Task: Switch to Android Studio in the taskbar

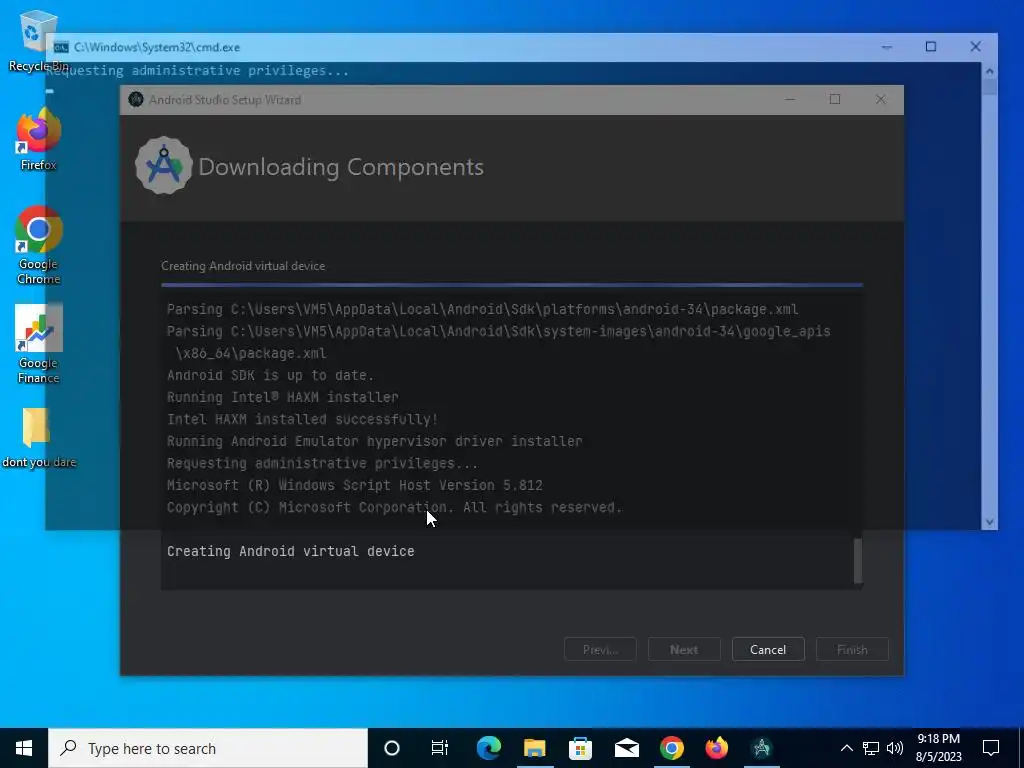Action: pyautogui.click(x=761, y=748)
